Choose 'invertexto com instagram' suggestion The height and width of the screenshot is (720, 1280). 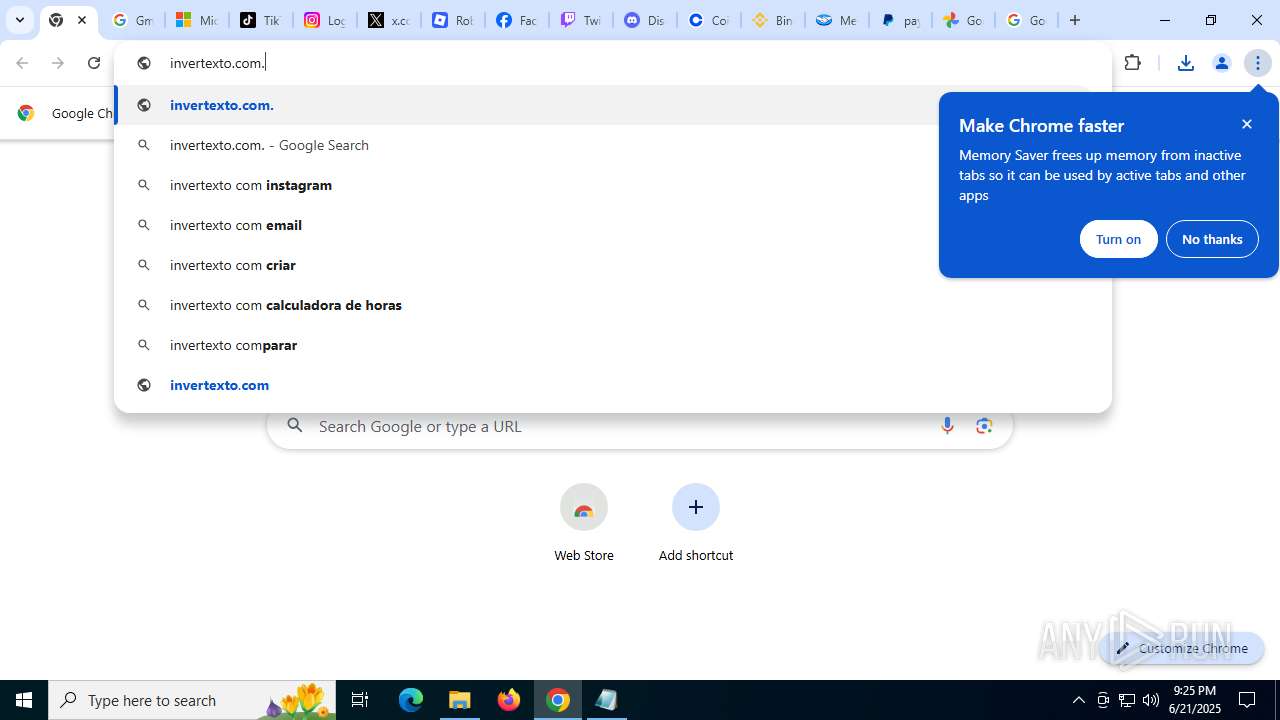click(613, 185)
